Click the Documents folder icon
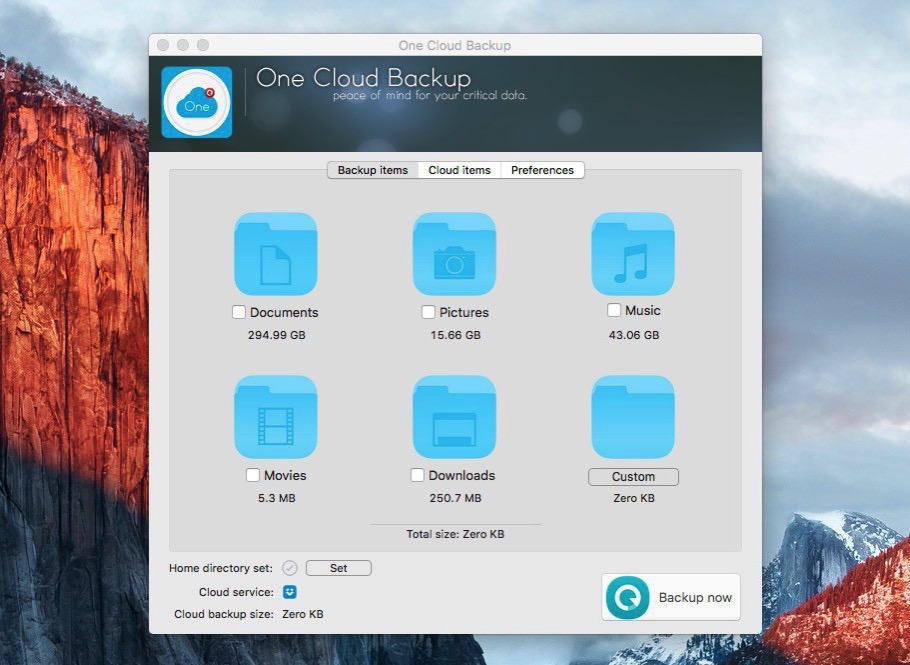The width and height of the screenshot is (910, 665). click(x=276, y=254)
